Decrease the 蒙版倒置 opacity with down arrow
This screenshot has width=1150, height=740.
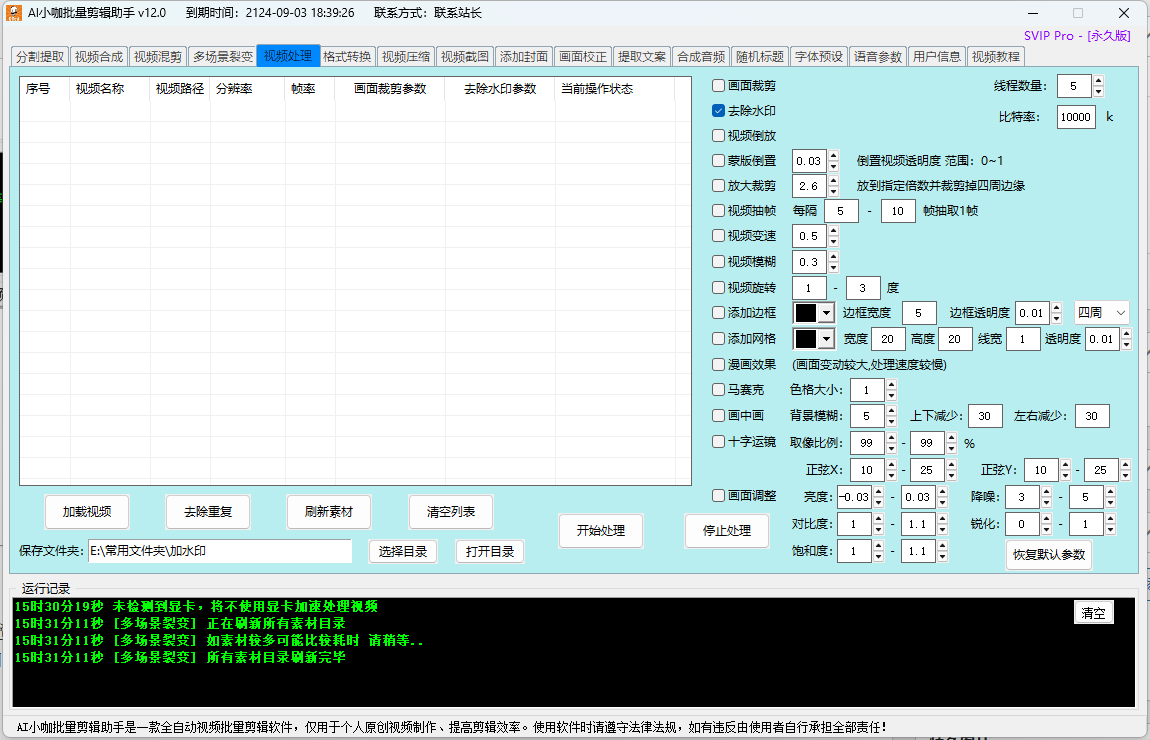833,166
